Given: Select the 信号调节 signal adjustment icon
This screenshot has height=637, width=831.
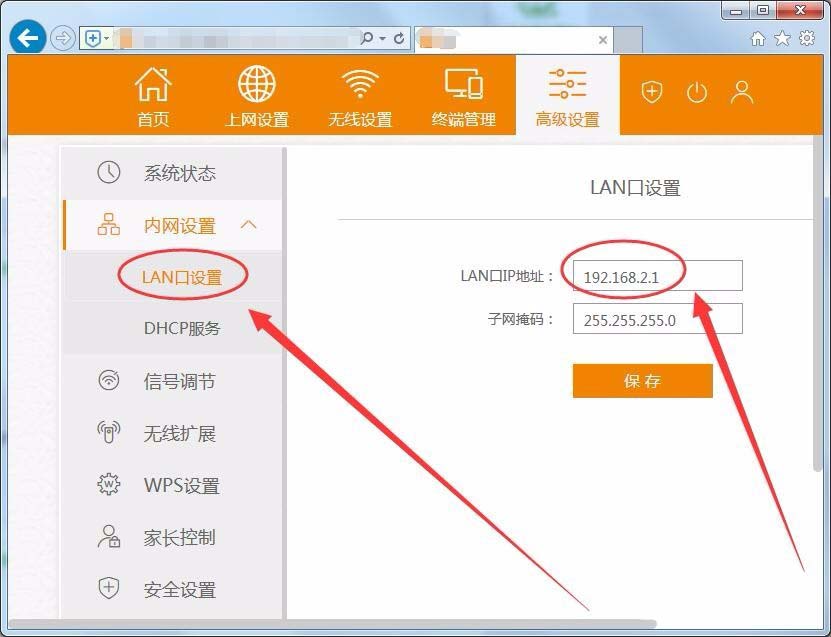Looking at the screenshot, I should coord(107,381).
